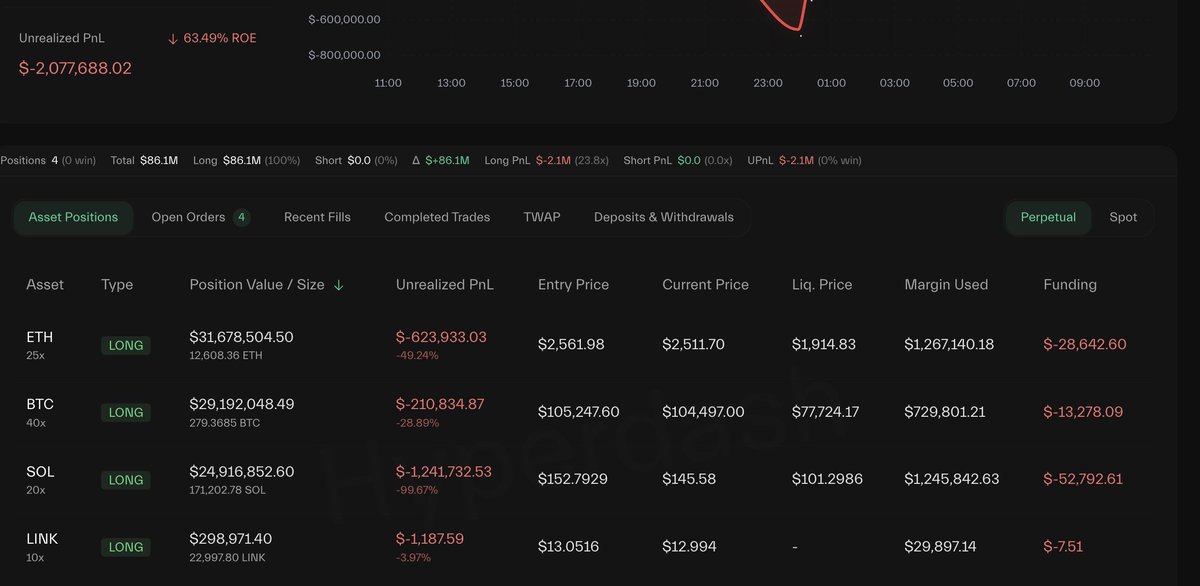Toggle to Perpetual view
Image resolution: width=1200 pixels, height=586 pixels.
1048,217
